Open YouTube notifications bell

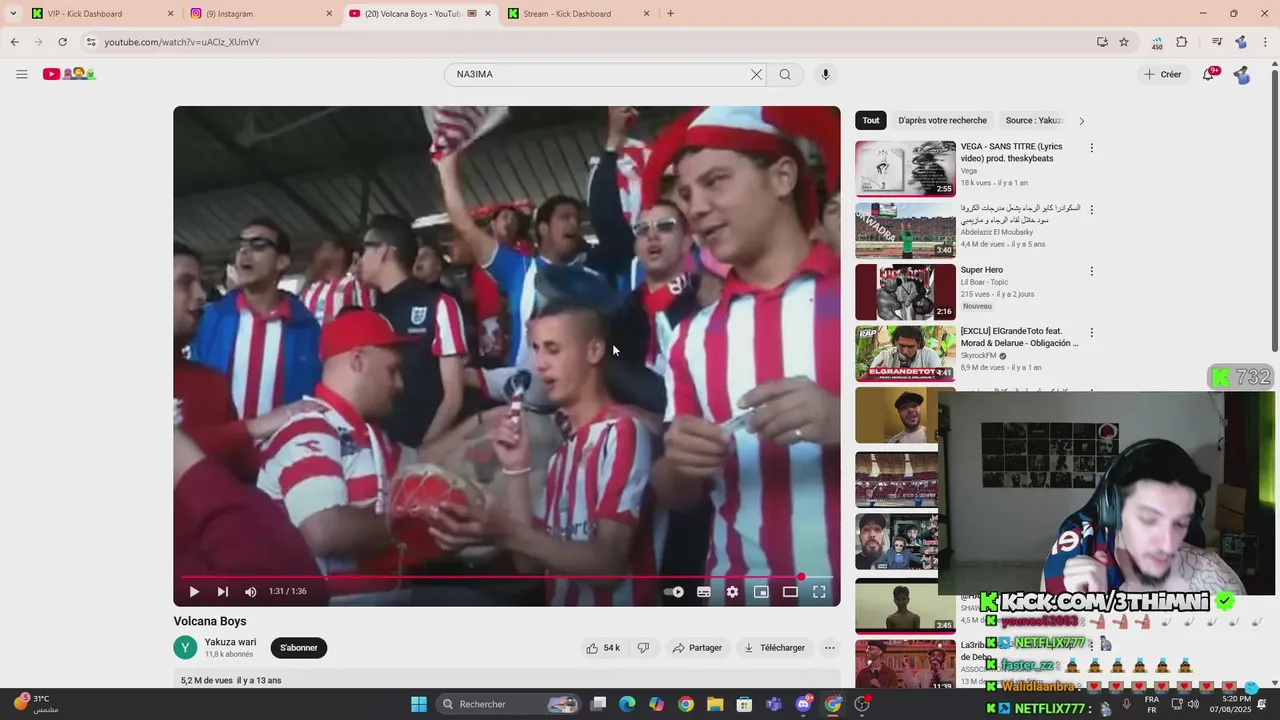(1208, 74)
